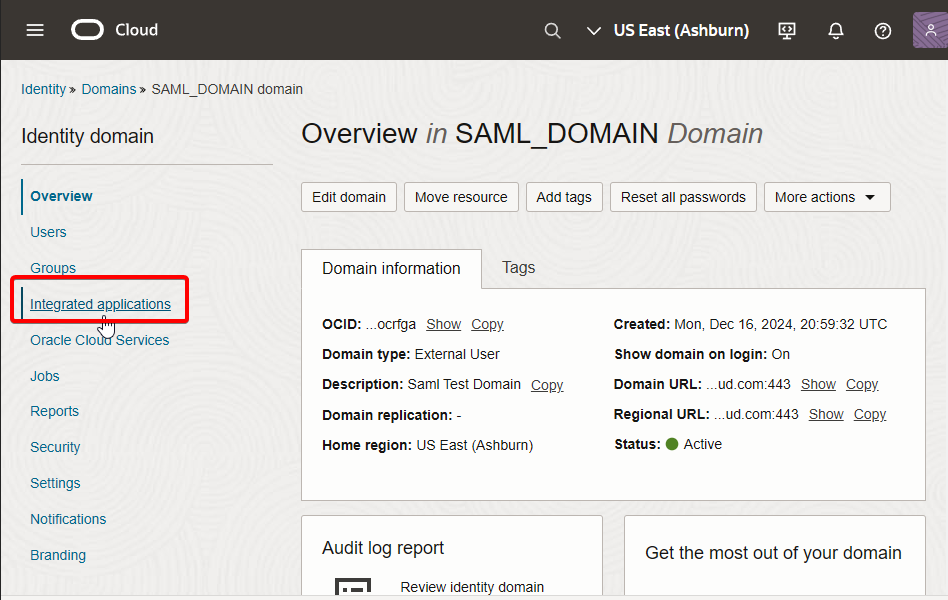Viewport: 948px width, 600px height.
Task: Show the full OCID
Action: click(x=444, y=324)
